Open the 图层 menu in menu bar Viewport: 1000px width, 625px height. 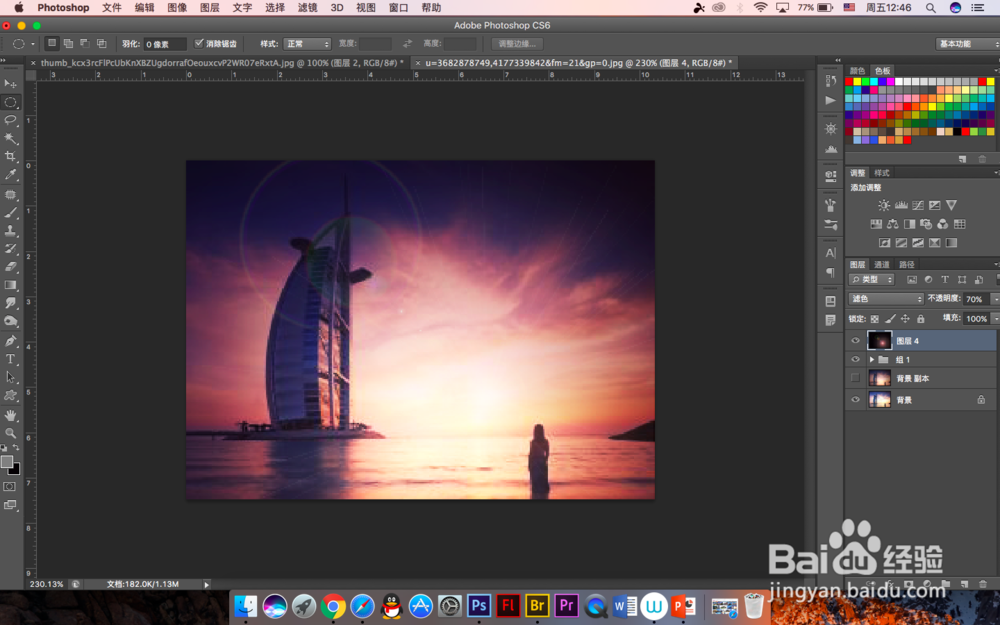pyautogui.click(x=210, y=8)
